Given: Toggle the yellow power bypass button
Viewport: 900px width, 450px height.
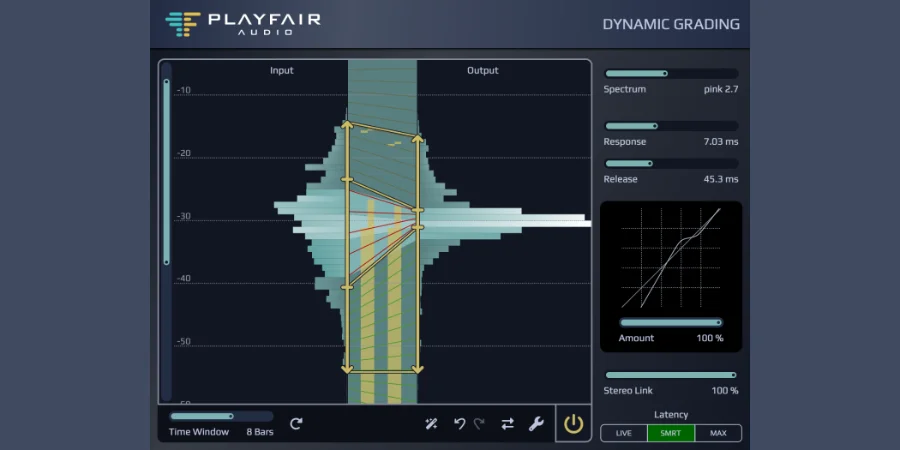Looking at the screenshot, I should click(573, 424).
